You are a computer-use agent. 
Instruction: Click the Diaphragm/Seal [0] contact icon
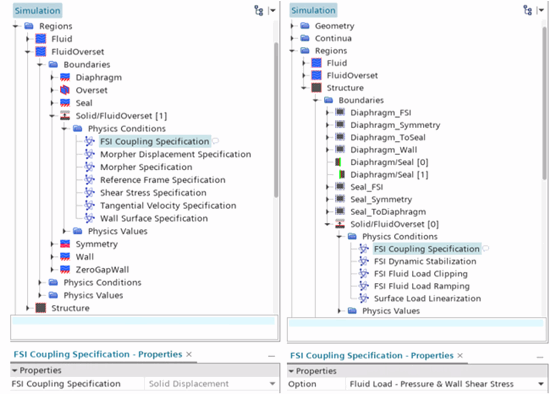pyautogui.click(x=339, y=162)
